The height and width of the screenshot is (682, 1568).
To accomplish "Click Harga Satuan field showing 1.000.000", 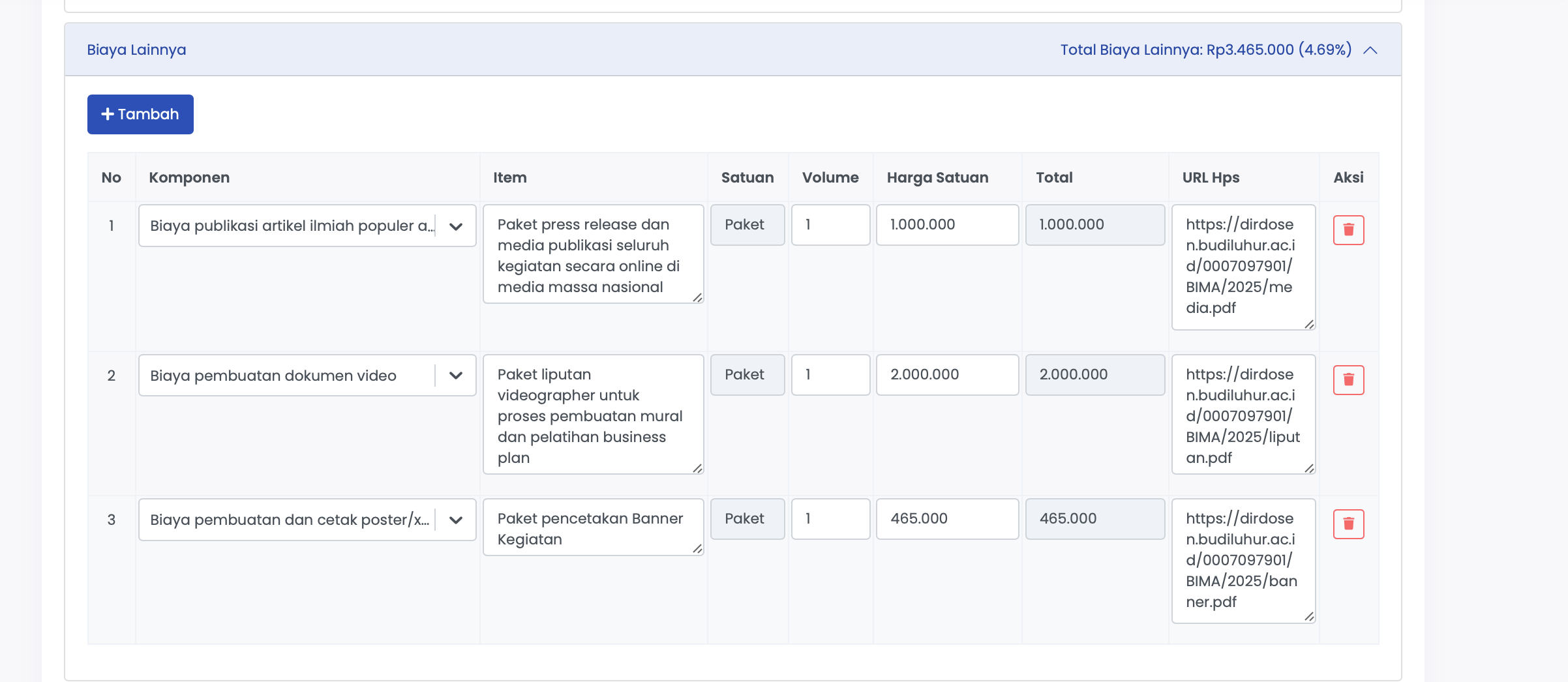I will (946, 225).
